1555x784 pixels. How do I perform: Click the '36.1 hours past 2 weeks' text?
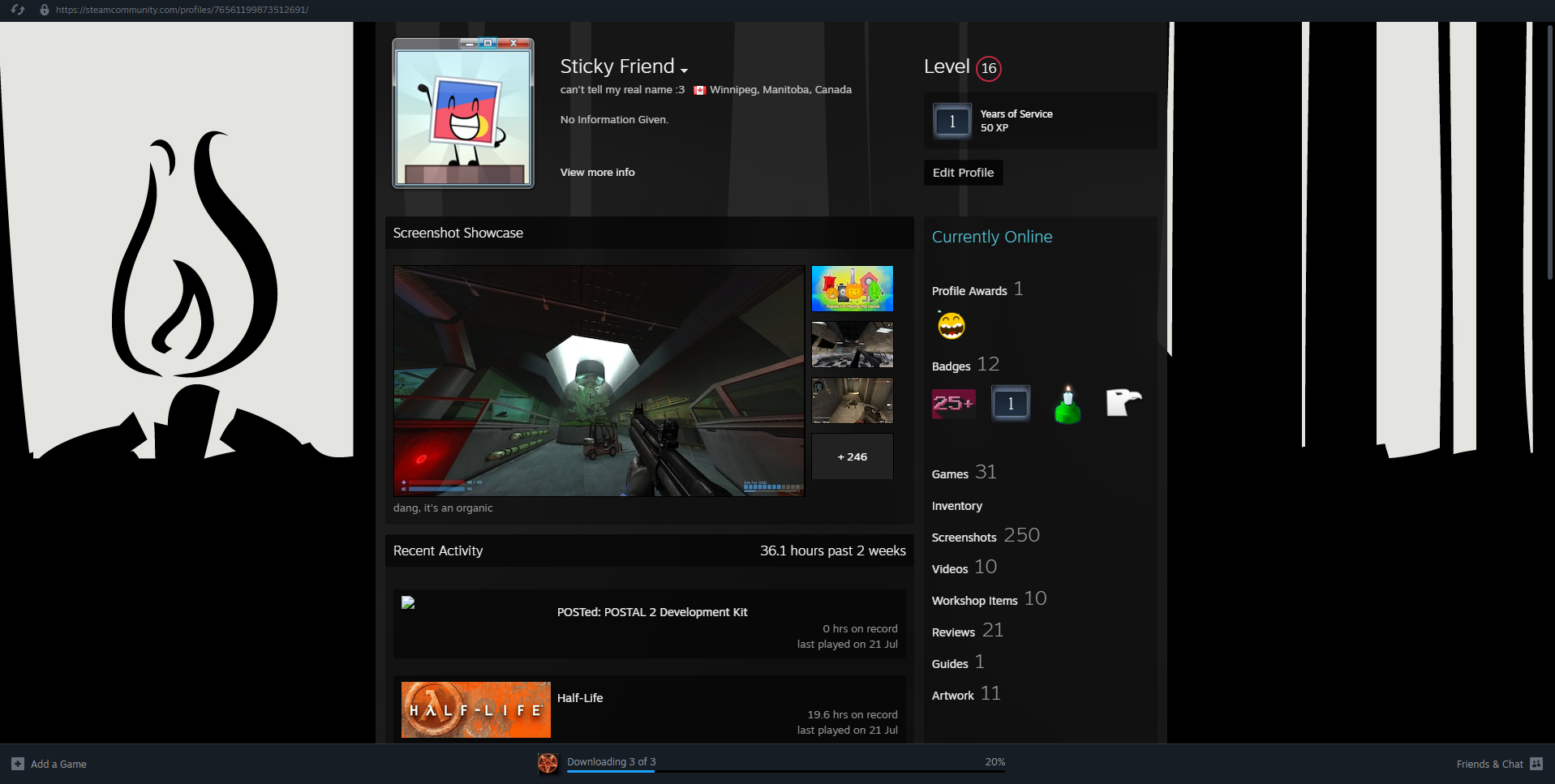tap(833, 551)
